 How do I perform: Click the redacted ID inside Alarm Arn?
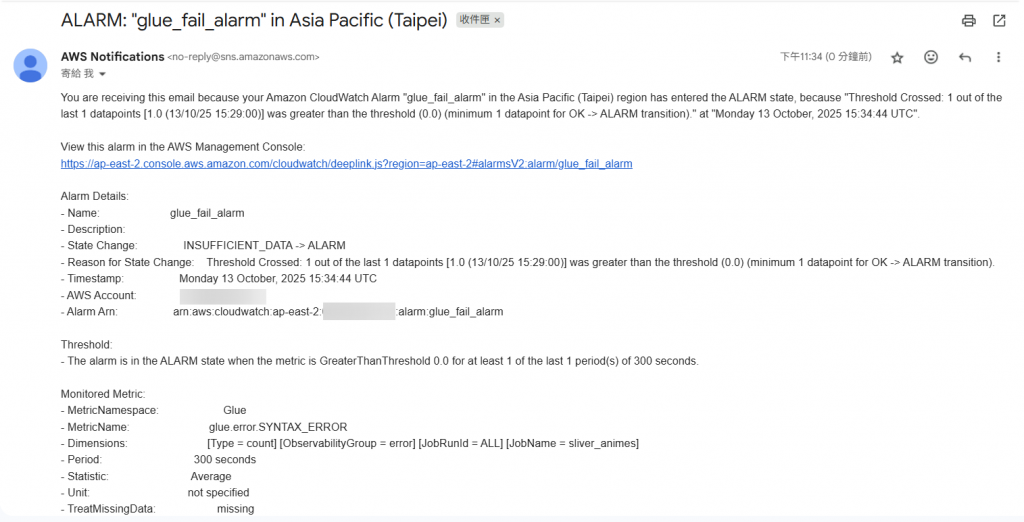[x=359, y=312]
